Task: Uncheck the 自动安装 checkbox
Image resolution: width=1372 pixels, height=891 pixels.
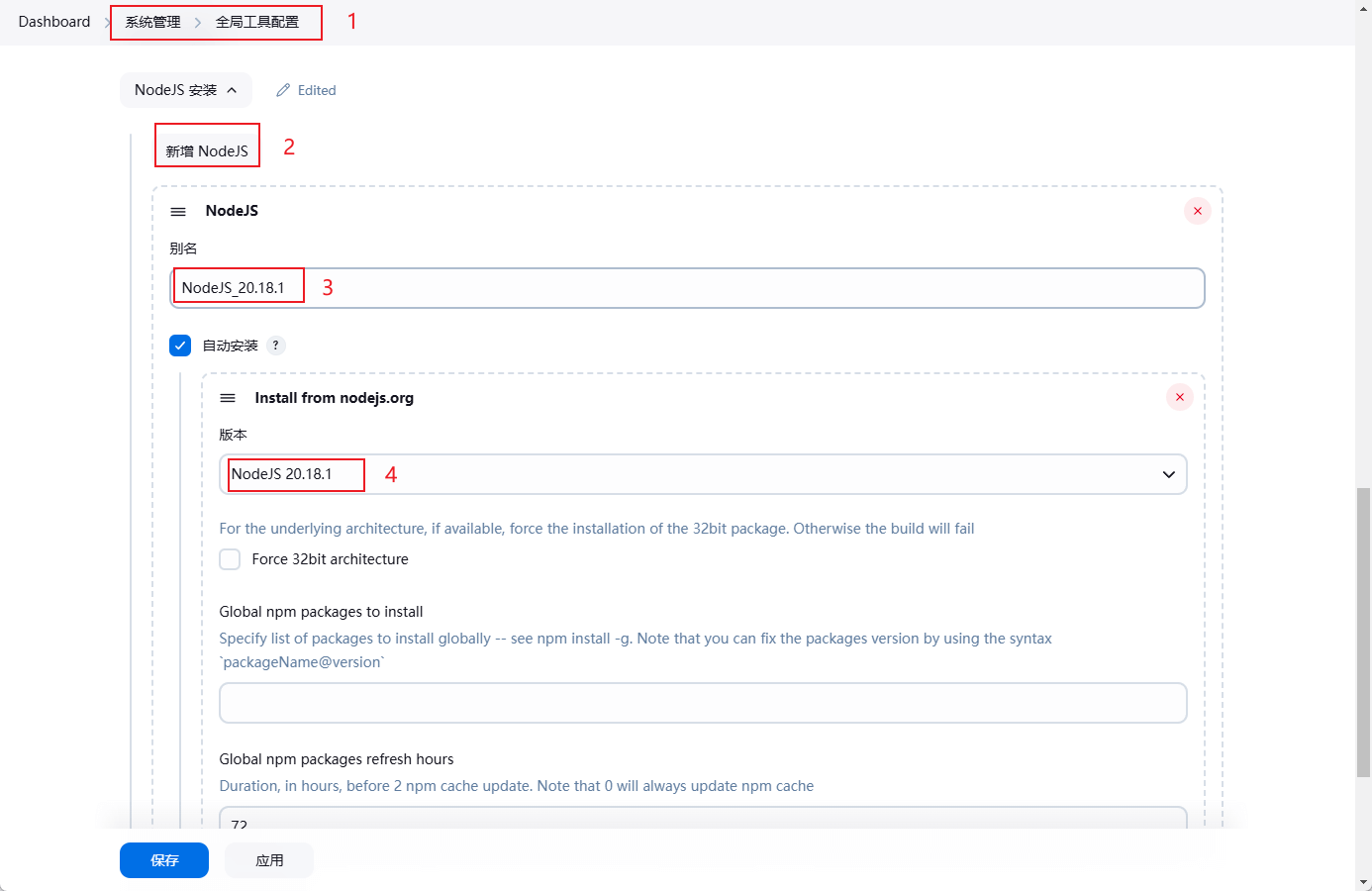Action: 180,346
